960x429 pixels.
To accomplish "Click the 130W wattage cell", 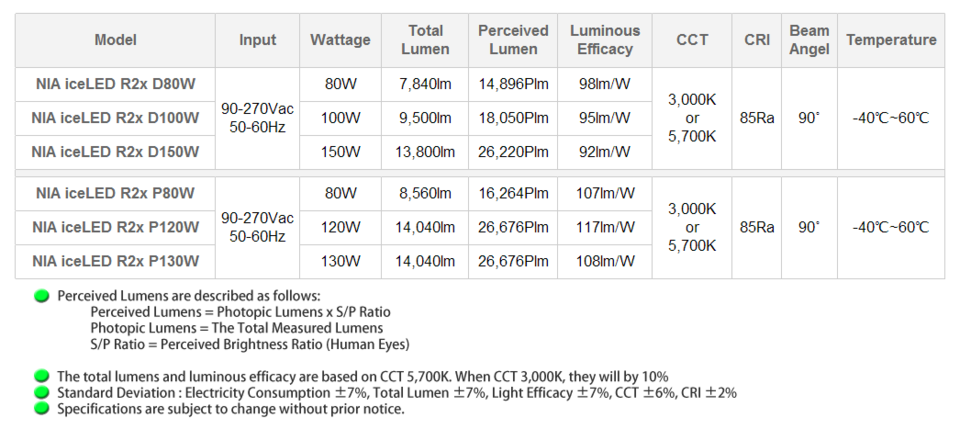I will [340, 261].
